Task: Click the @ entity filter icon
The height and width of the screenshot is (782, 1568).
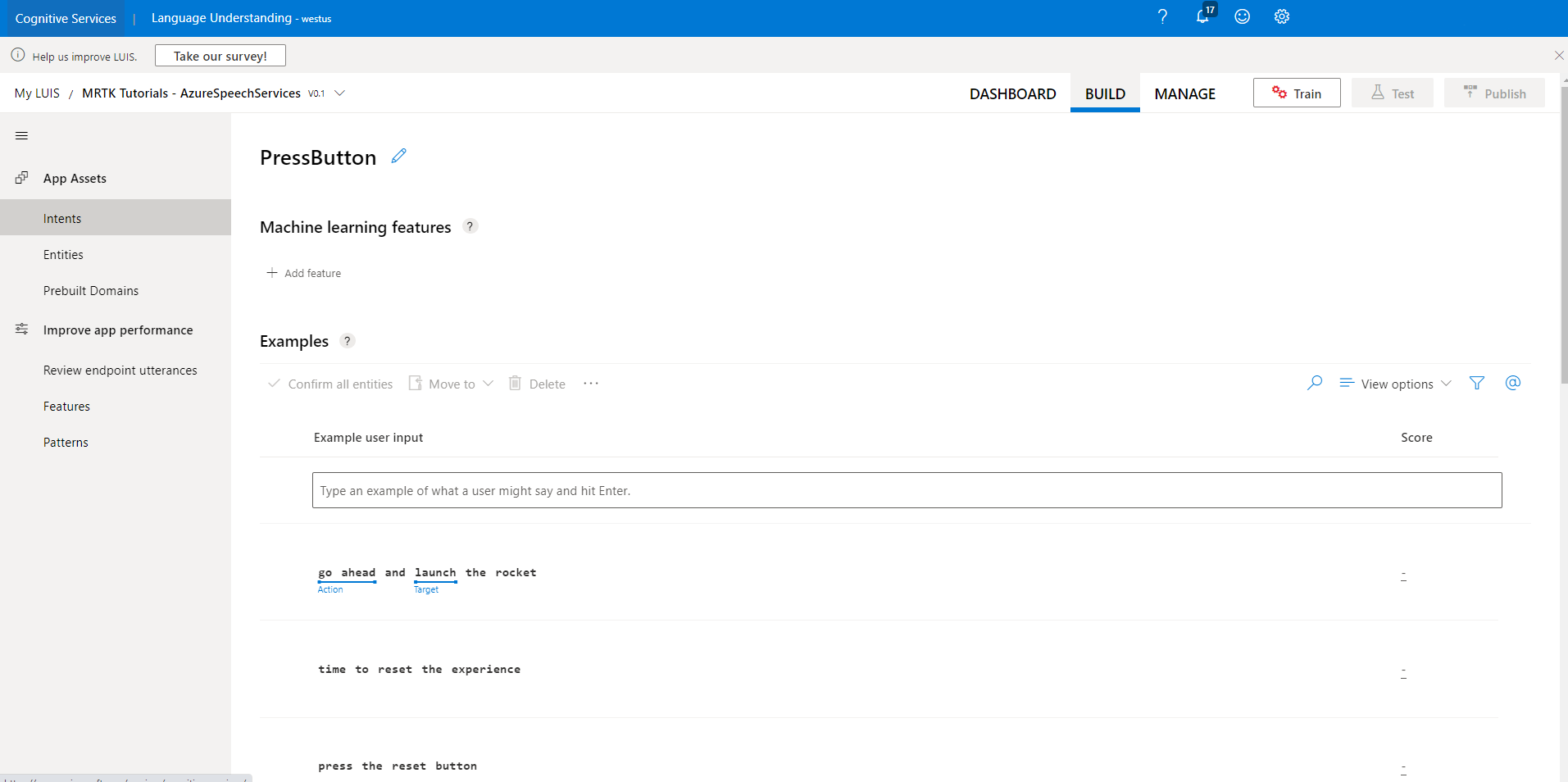Action: coord(1513,383)
